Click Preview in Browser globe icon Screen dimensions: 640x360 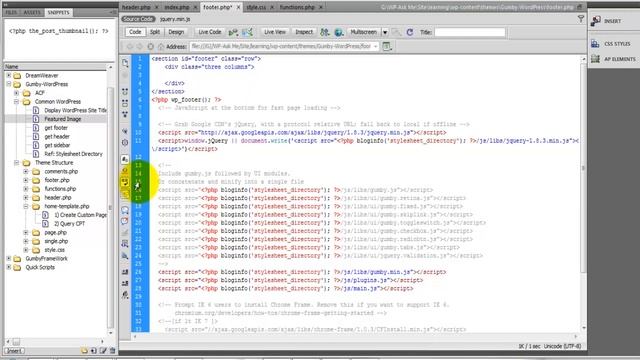pyautogui.click(x=339, y=32)
